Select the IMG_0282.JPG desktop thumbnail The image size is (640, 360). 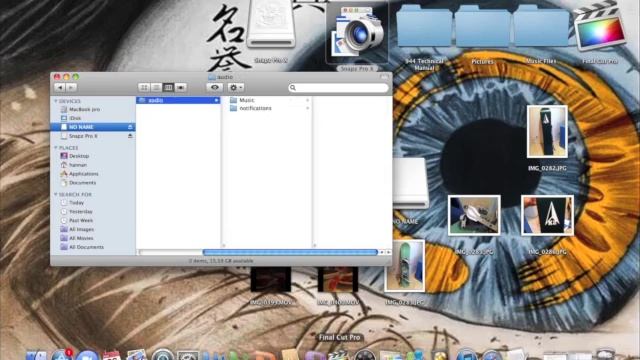pyautogui.click(x=547, y=131)
